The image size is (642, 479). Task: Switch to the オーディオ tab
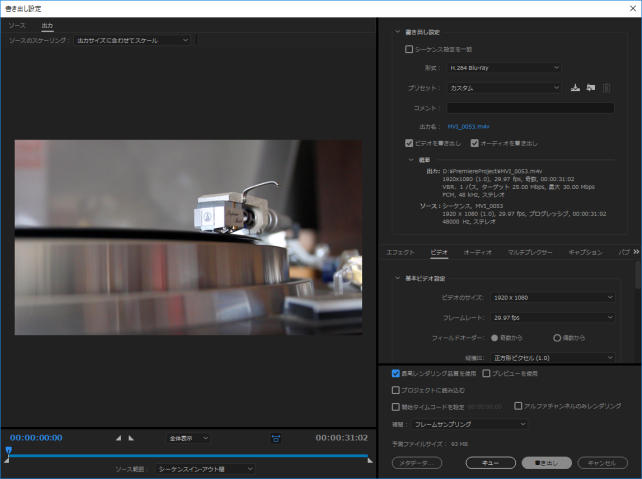point(478,253)
